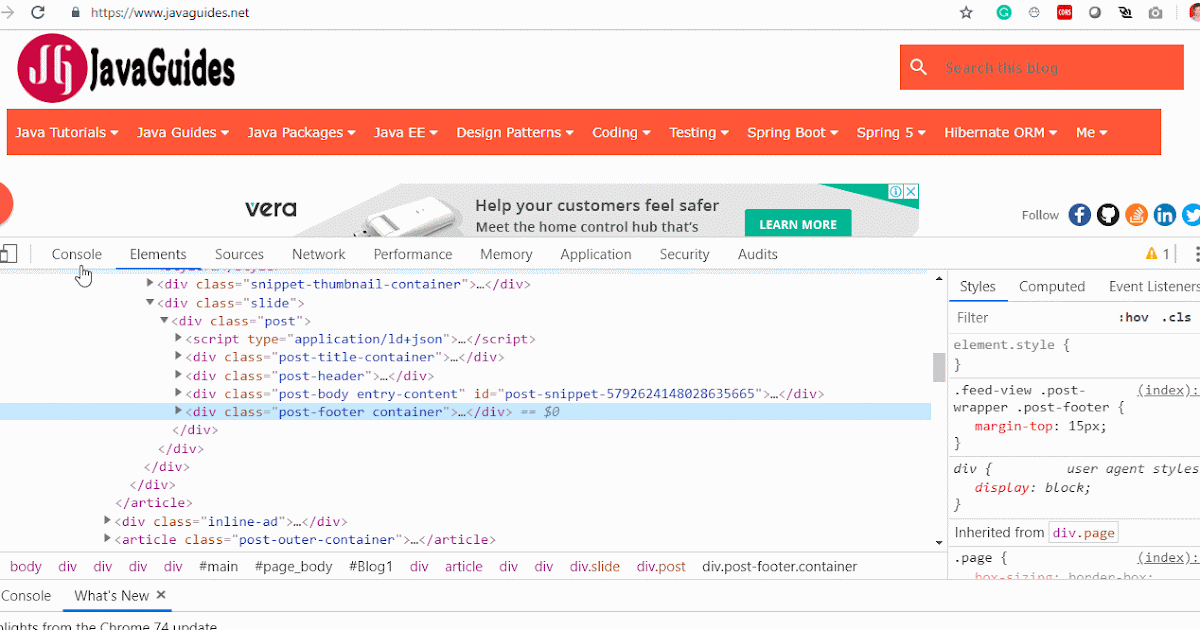Expand the snippet-thumbnail-container div node
Image resolution: width=1200 pixels, height=630 pixels.
(150, 284)
